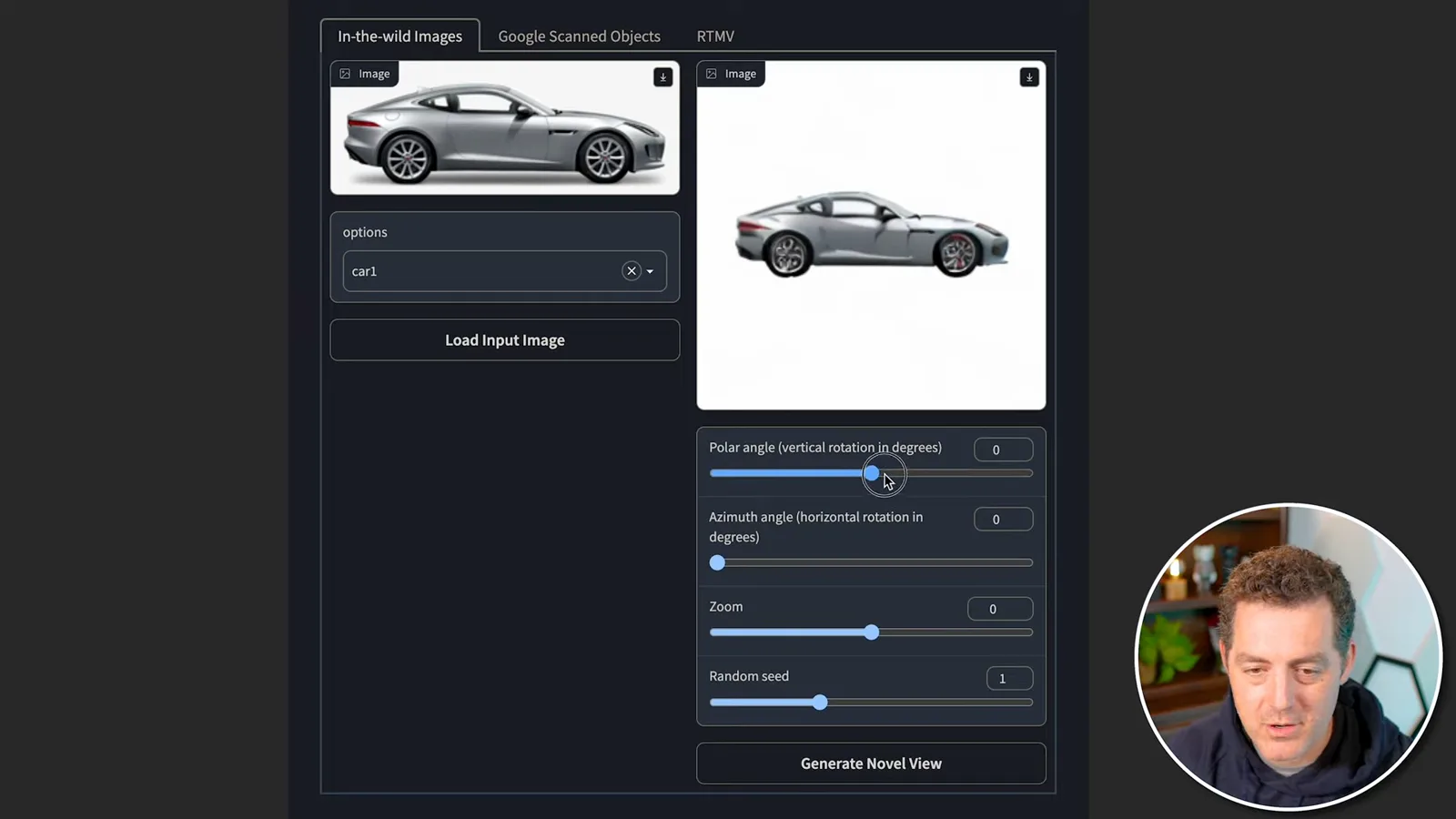The image size is (1456, 819).
Task: Click Generate Novel View button
Action: (x=871, y=763)
